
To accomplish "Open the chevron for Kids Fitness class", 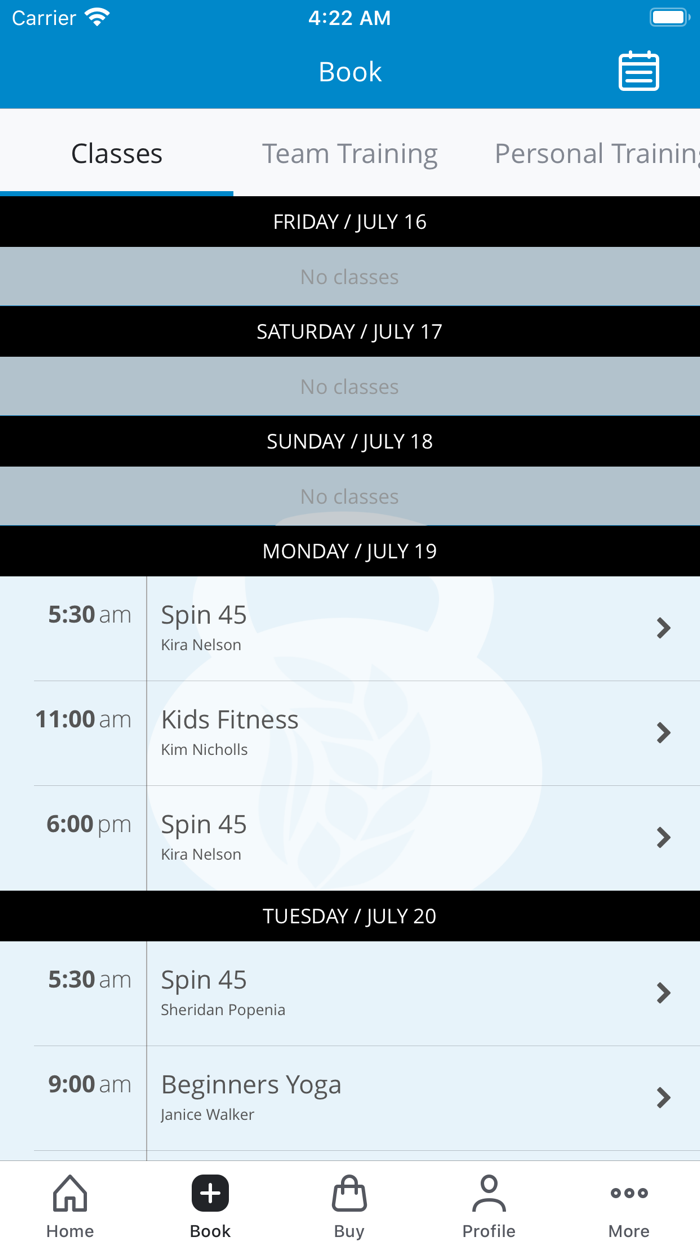I will 663,733.
